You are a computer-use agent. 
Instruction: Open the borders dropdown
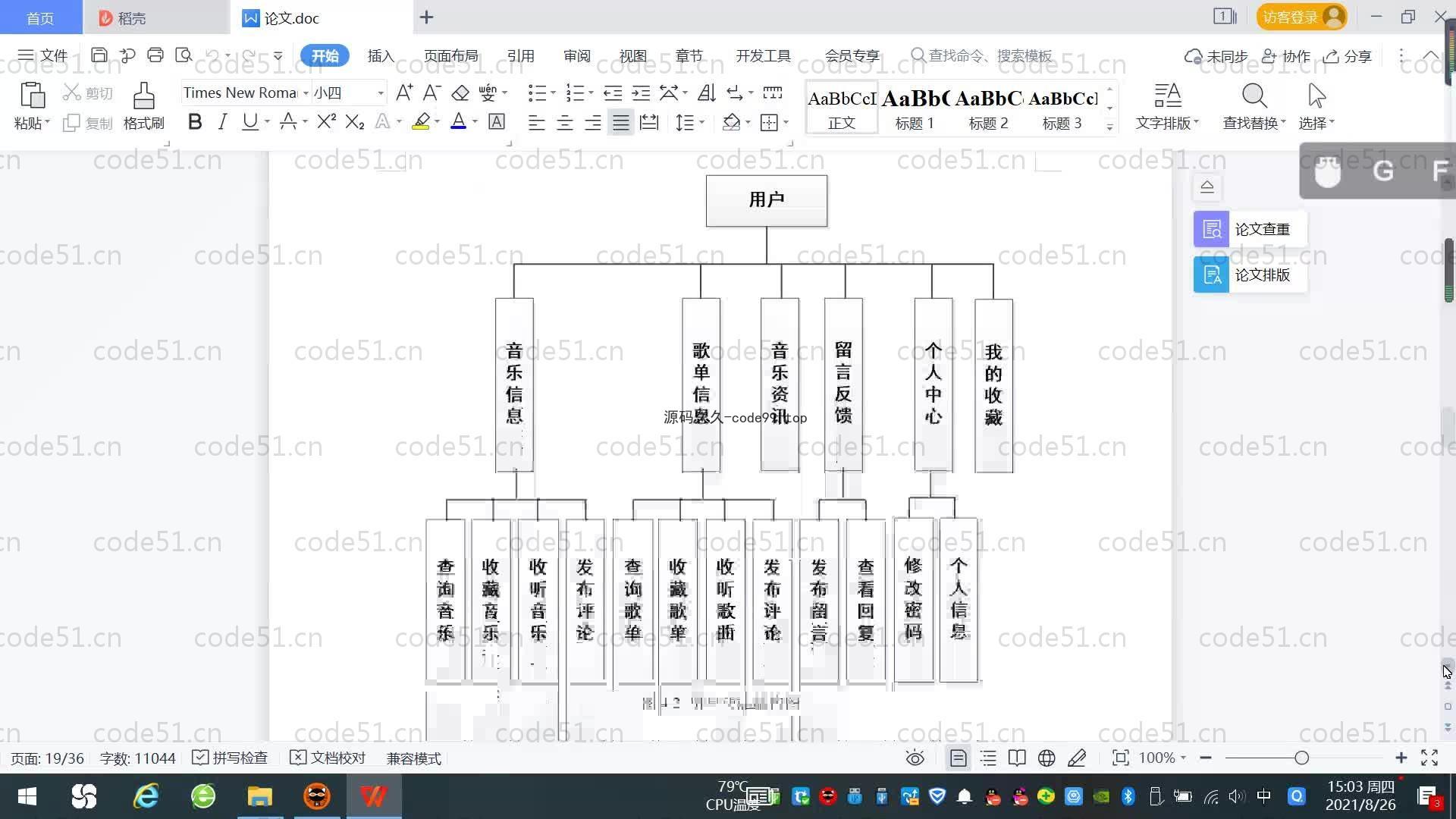786,122
